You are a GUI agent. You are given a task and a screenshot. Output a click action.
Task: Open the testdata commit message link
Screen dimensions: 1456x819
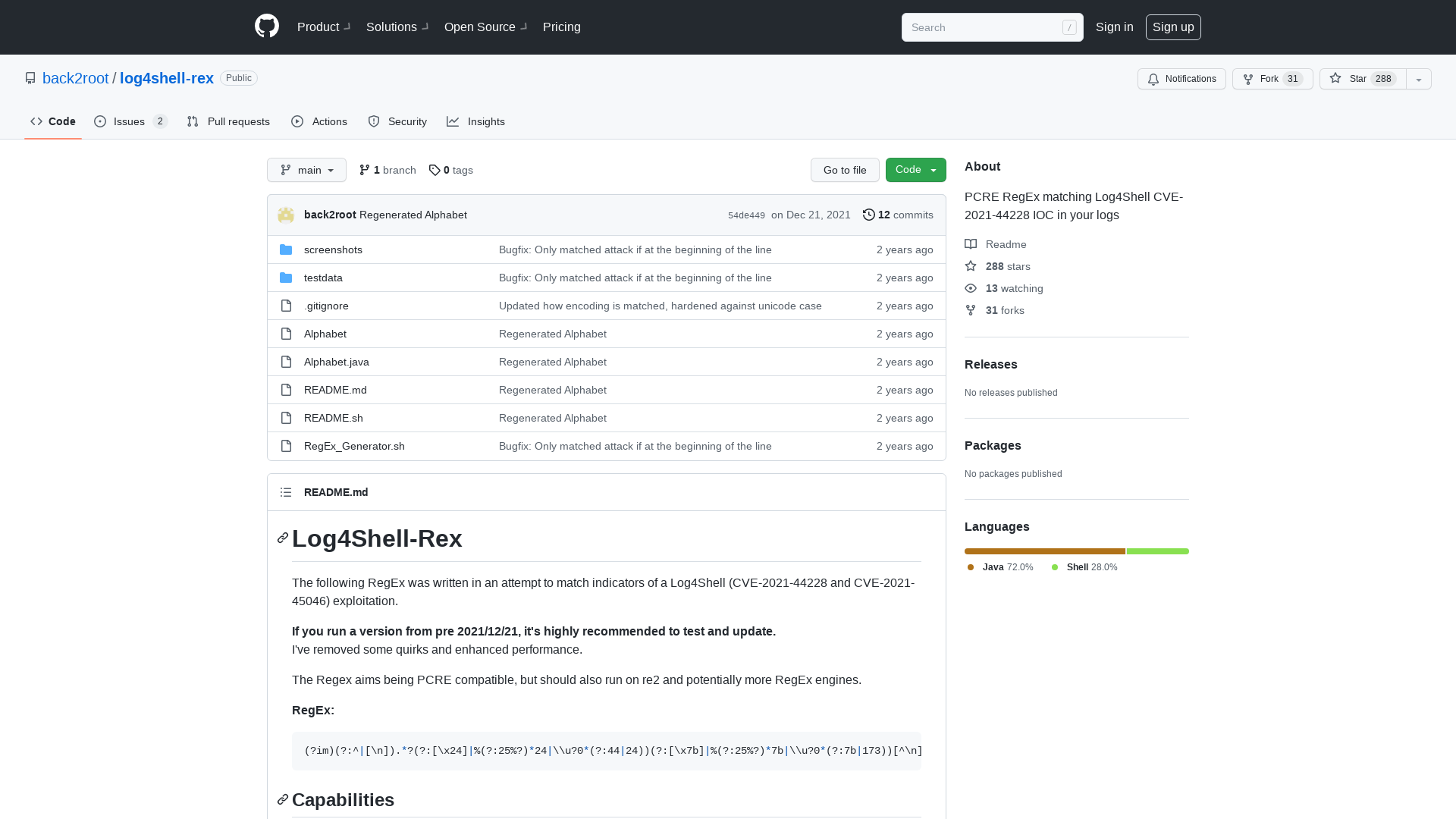[635, 278]
